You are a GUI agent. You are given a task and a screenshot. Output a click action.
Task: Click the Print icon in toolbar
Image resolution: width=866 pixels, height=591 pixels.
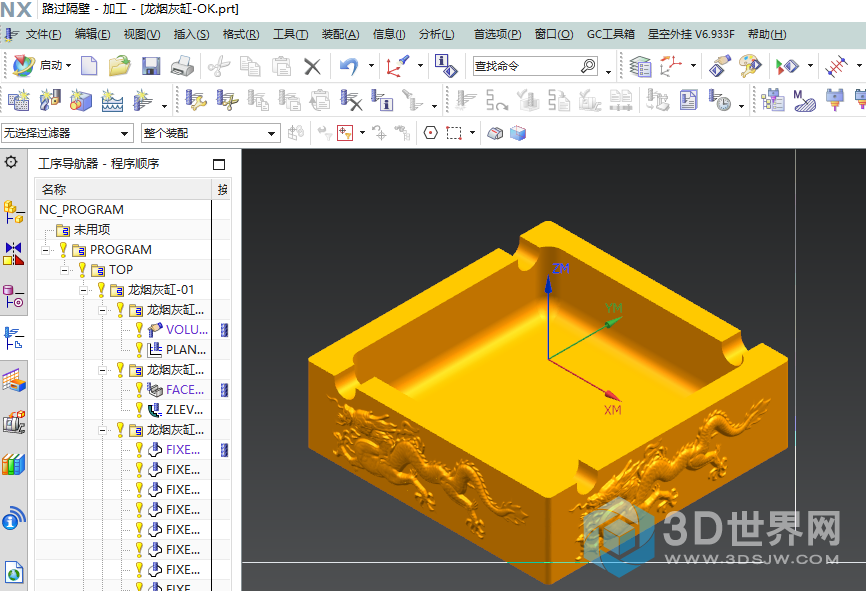(181, 67)
